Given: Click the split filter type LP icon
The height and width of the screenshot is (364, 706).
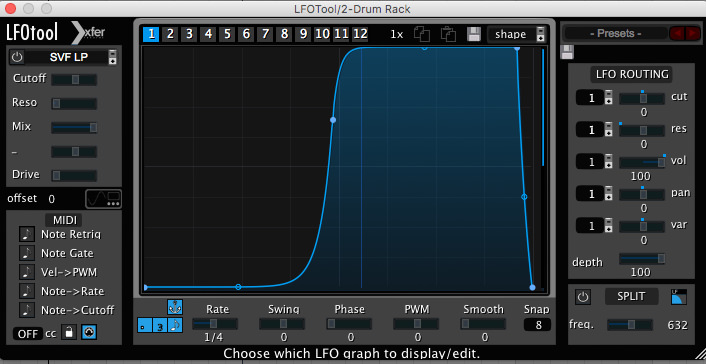Looking at the screenshot, I should pos(679,297).
